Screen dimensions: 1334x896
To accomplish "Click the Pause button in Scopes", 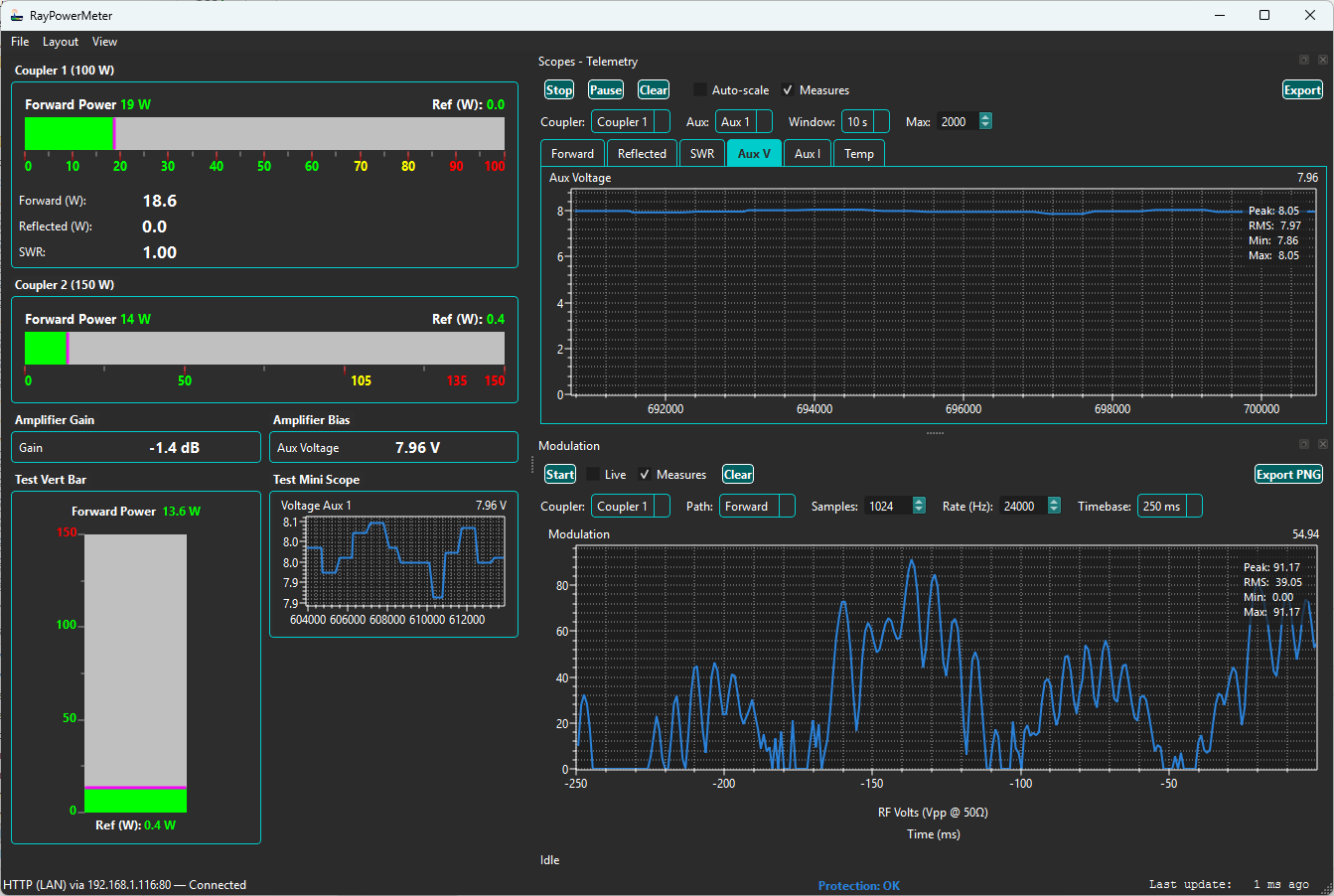I will tap(606, 90).
